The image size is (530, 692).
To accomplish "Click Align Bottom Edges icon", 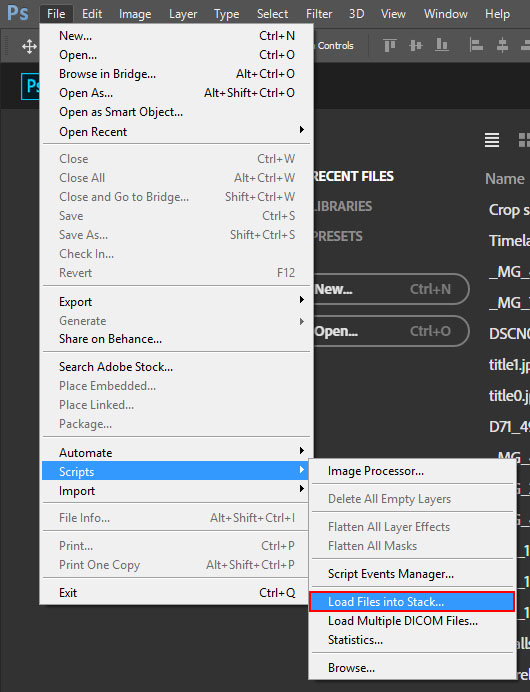I will (x=442, y=45).
